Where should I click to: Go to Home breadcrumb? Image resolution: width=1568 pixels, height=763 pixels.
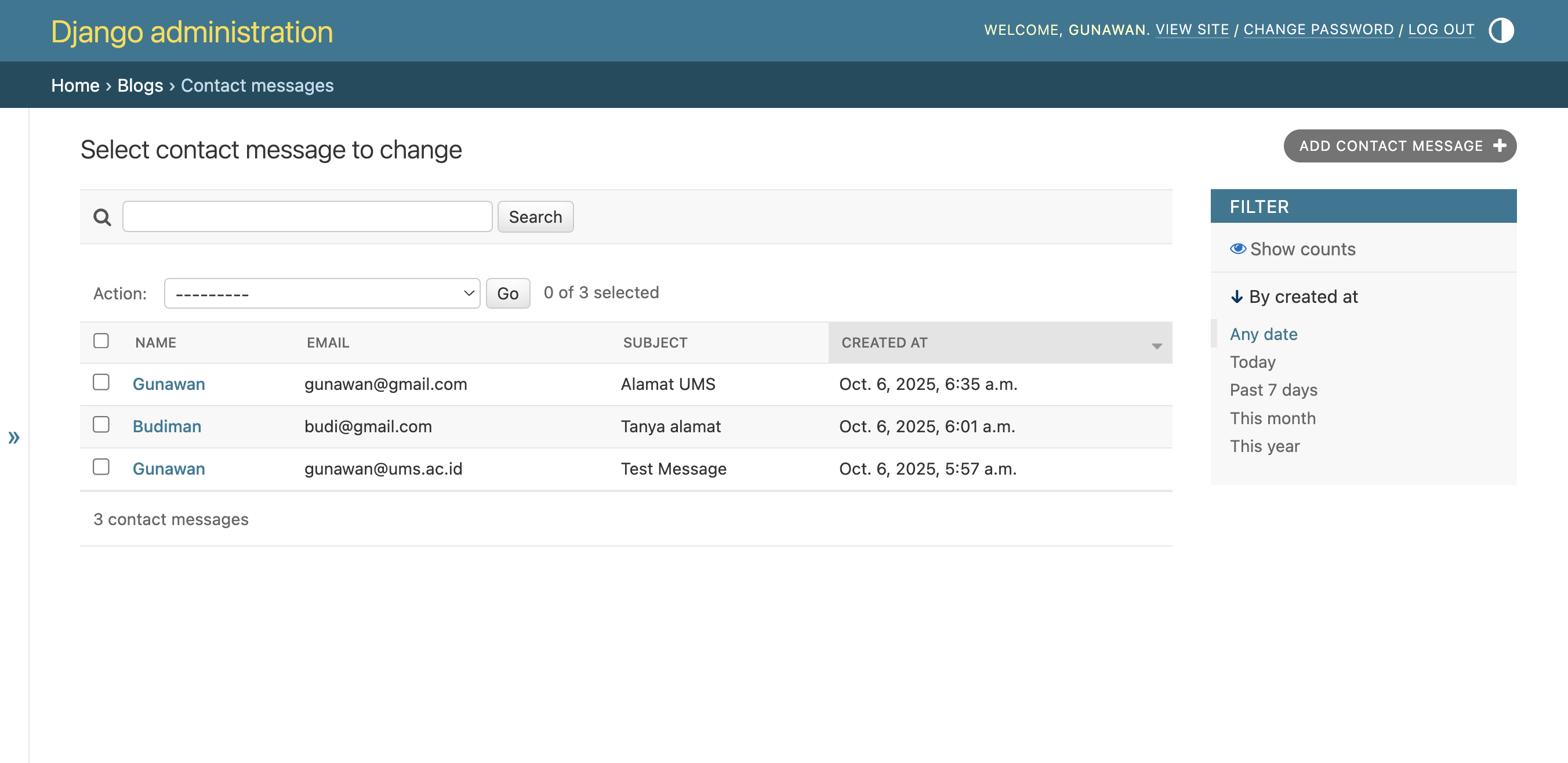[75, 85]
